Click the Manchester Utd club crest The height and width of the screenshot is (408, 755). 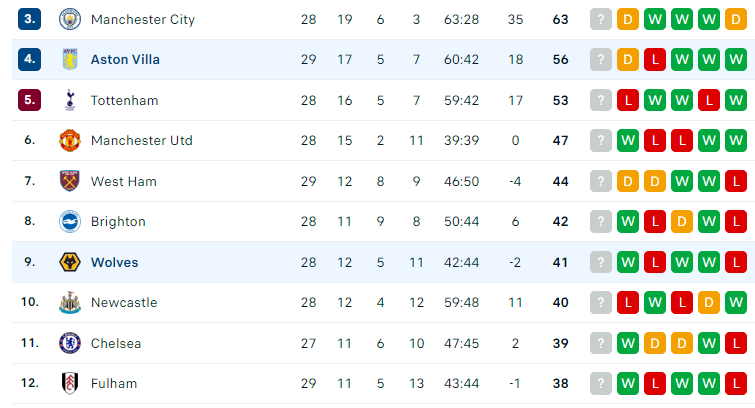[x=70, y=141]
